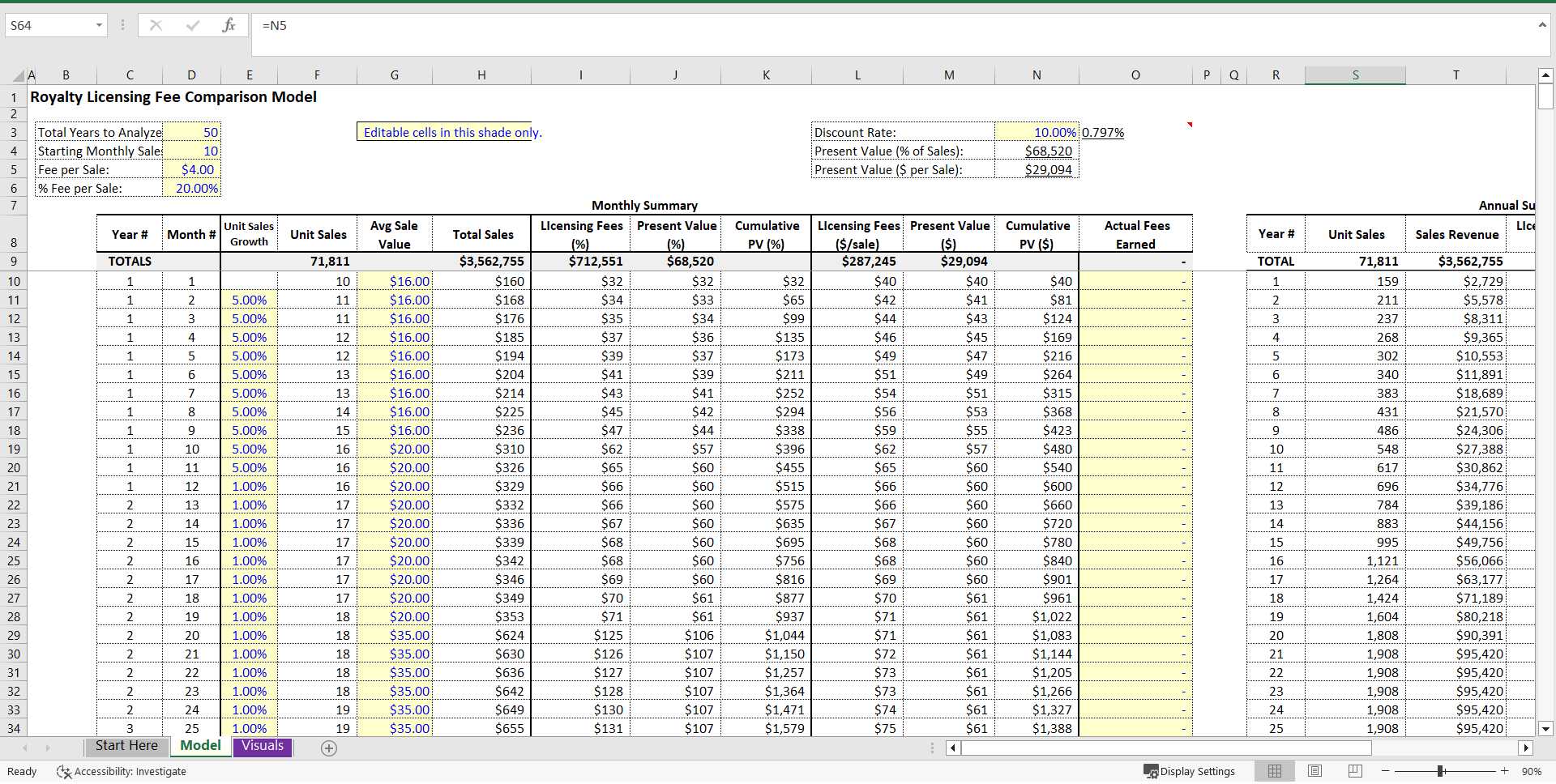Select the Normal view icon in status bar
1556x784 pixels.
tap(1275, 771)
